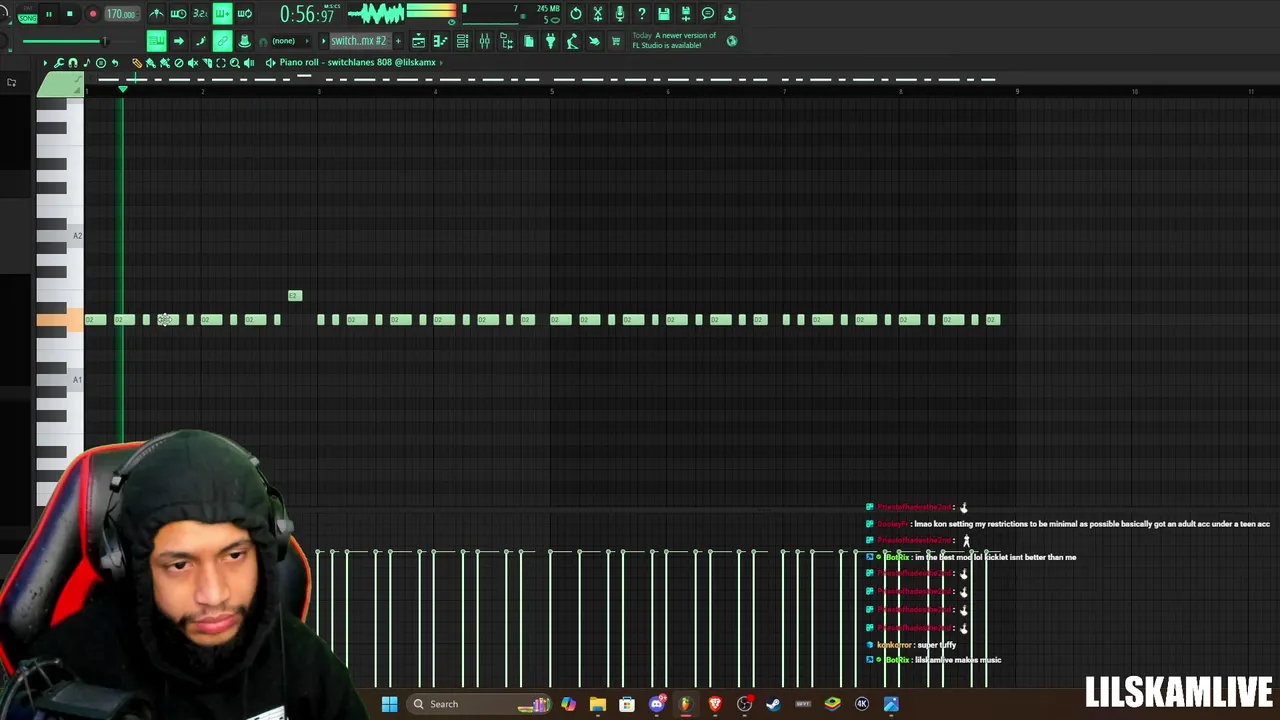
Task: Choose the Zoom magnifier tool
Action: pos(235,63)
